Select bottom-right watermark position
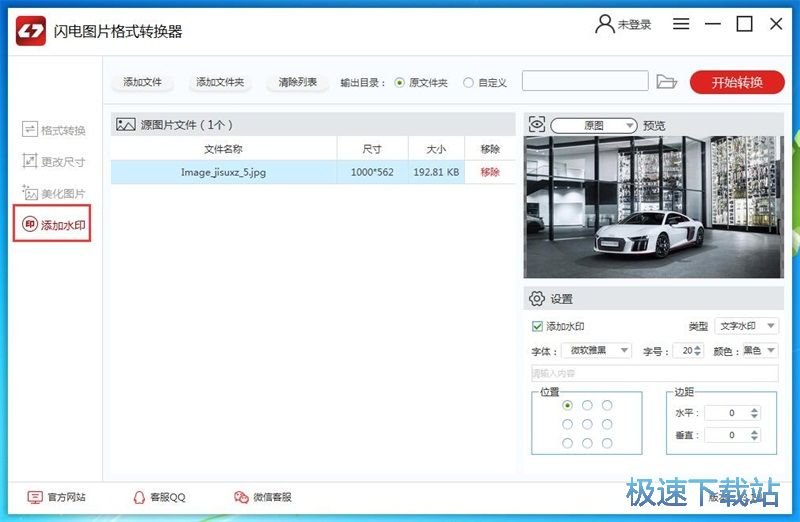The height and width of the screenshot is (522, 800). [607, 443]
